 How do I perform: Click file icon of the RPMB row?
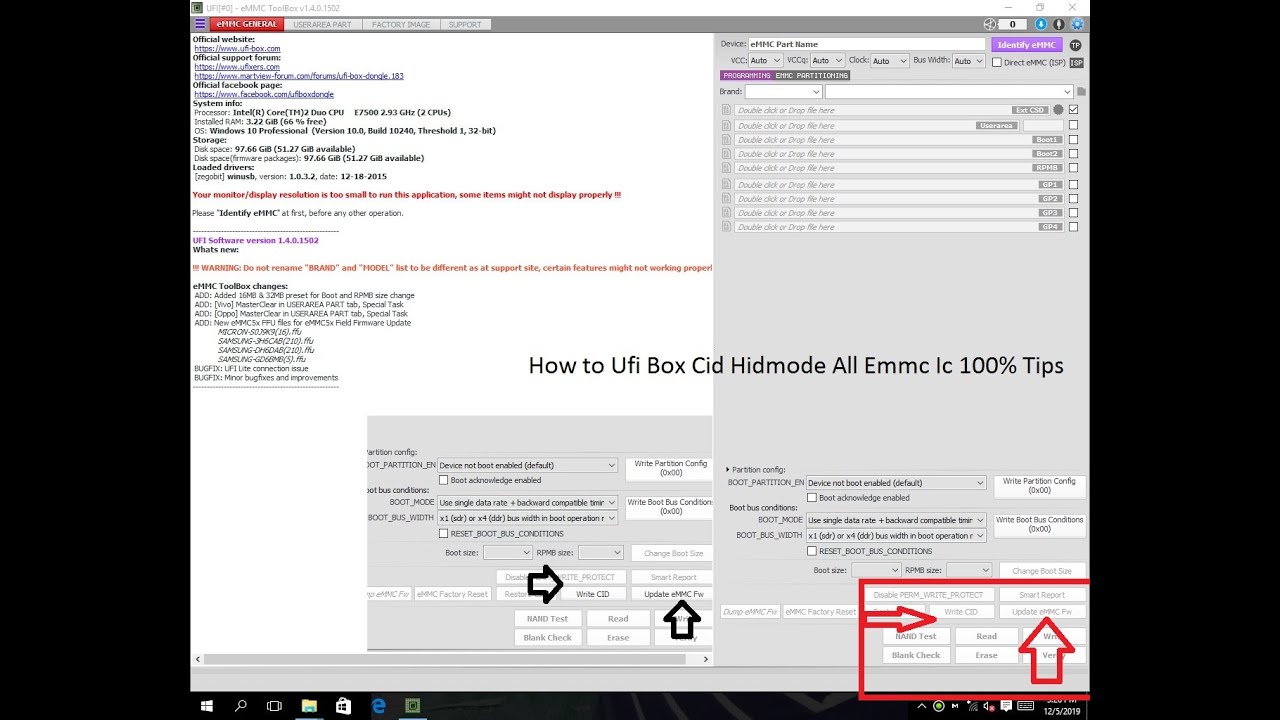click(726, 168)
